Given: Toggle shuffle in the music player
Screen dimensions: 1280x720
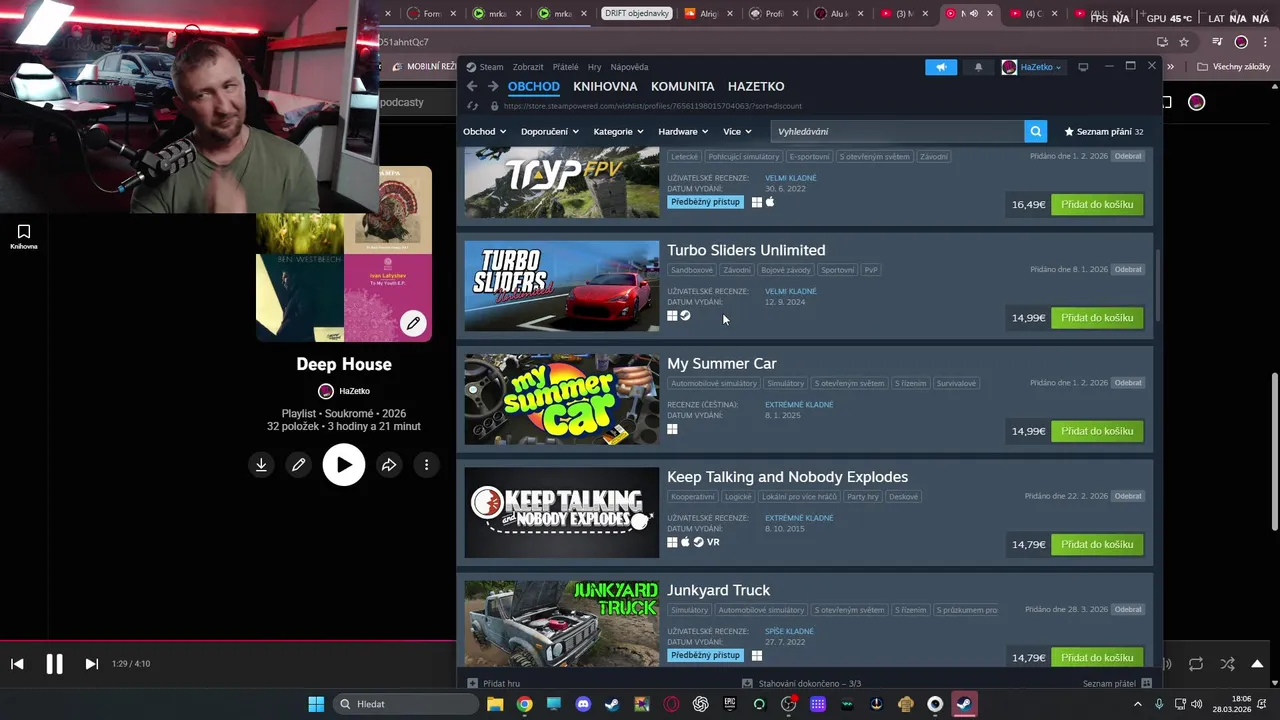Looking at the screenshot, I should click(1227, 664).
